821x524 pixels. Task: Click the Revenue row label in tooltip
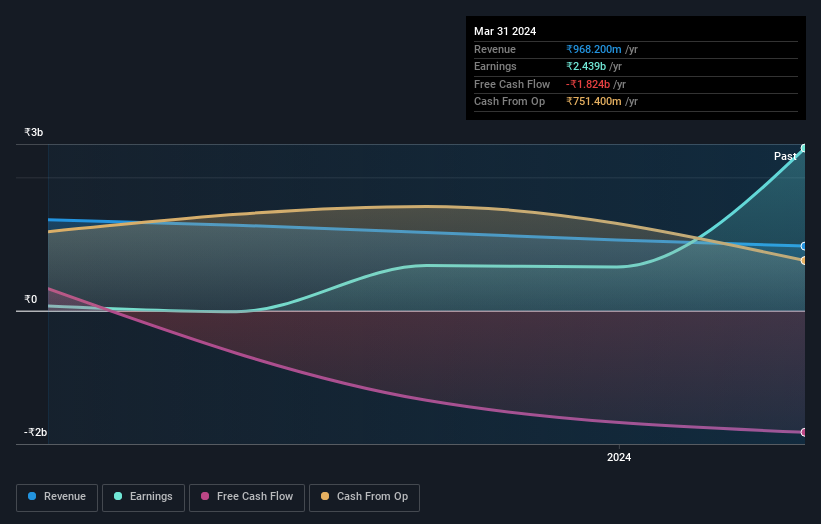(495, 49)
